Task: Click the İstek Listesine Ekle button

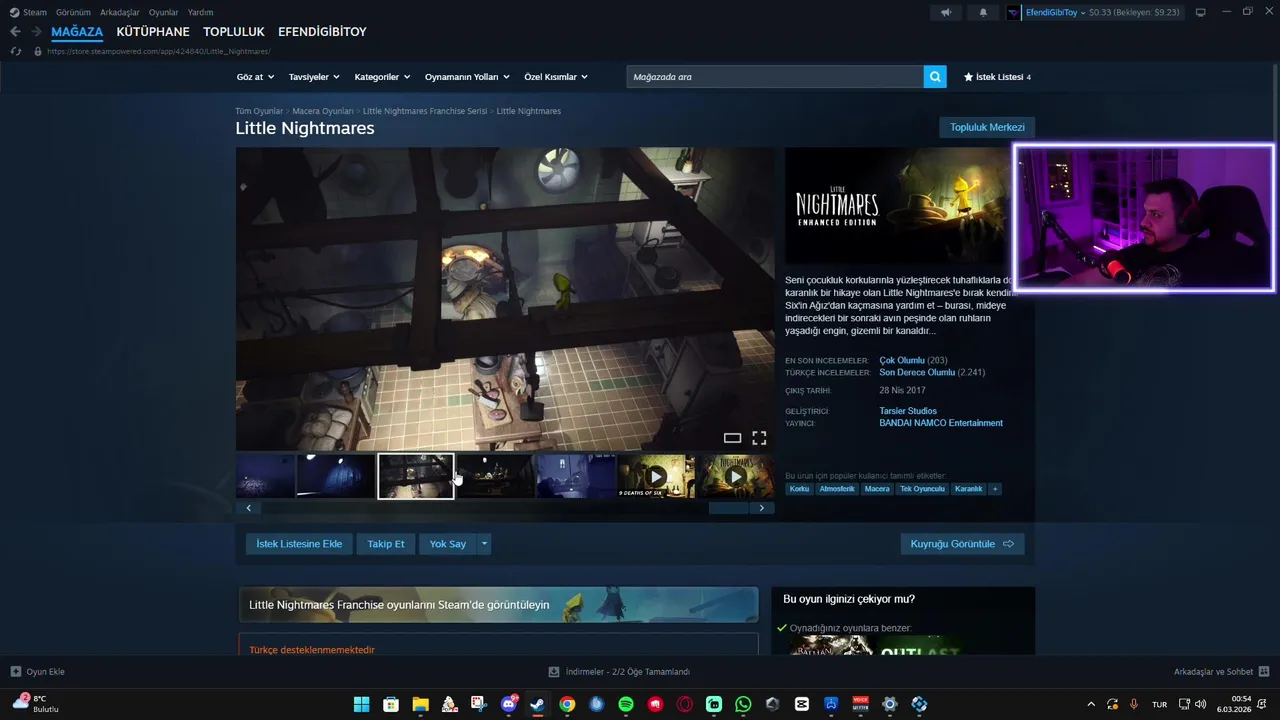Action: pos(299,544)
